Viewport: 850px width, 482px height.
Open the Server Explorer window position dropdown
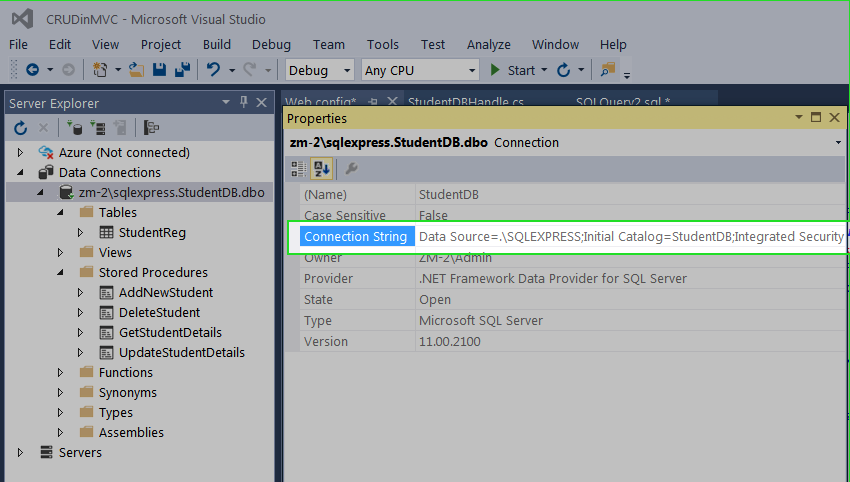tap(226, 102)
